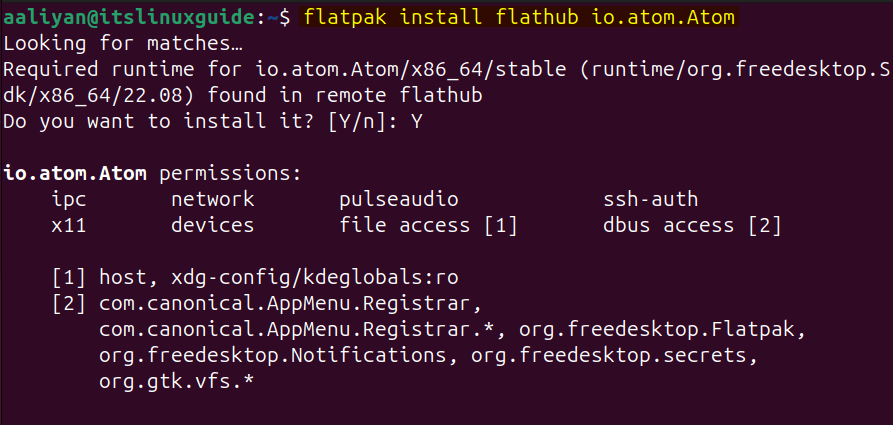893x425 pixels.
Task: Click the "org.freedesktop.secrets," text
Action: [615, 356]
